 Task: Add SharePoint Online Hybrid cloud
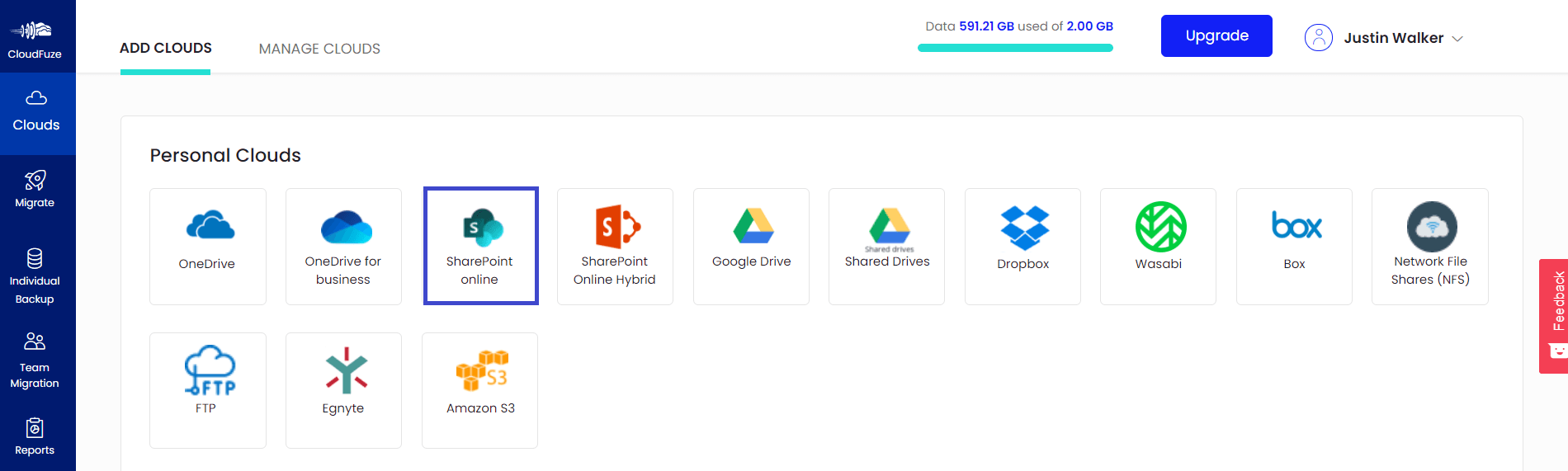tap(615, 247)
